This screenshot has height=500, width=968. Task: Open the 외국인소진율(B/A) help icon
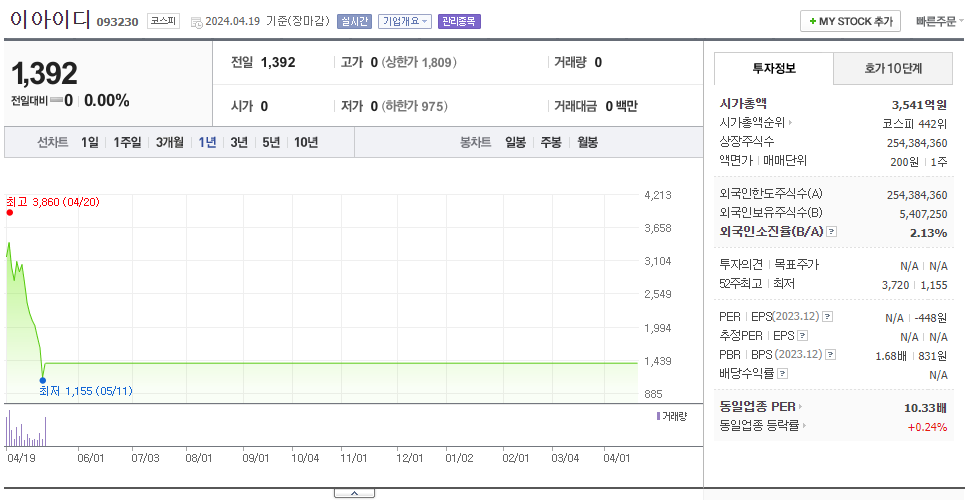[x=832, y=232]
